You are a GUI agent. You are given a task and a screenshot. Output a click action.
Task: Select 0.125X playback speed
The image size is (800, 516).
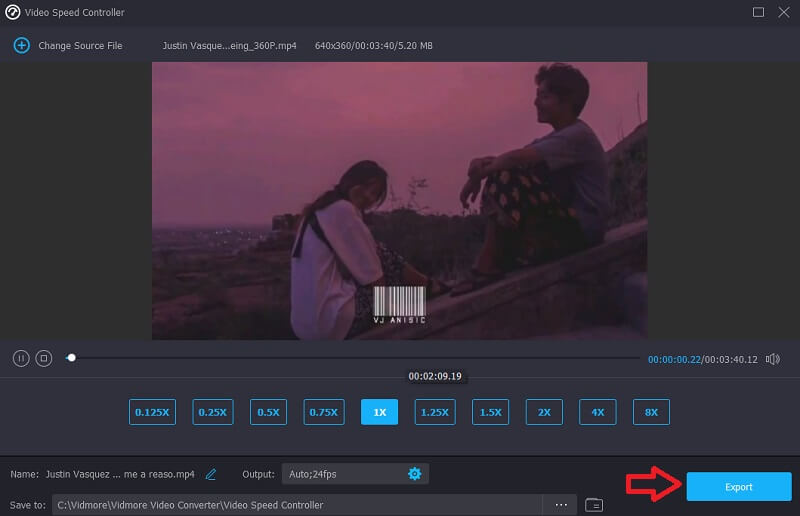coord(152,412)
